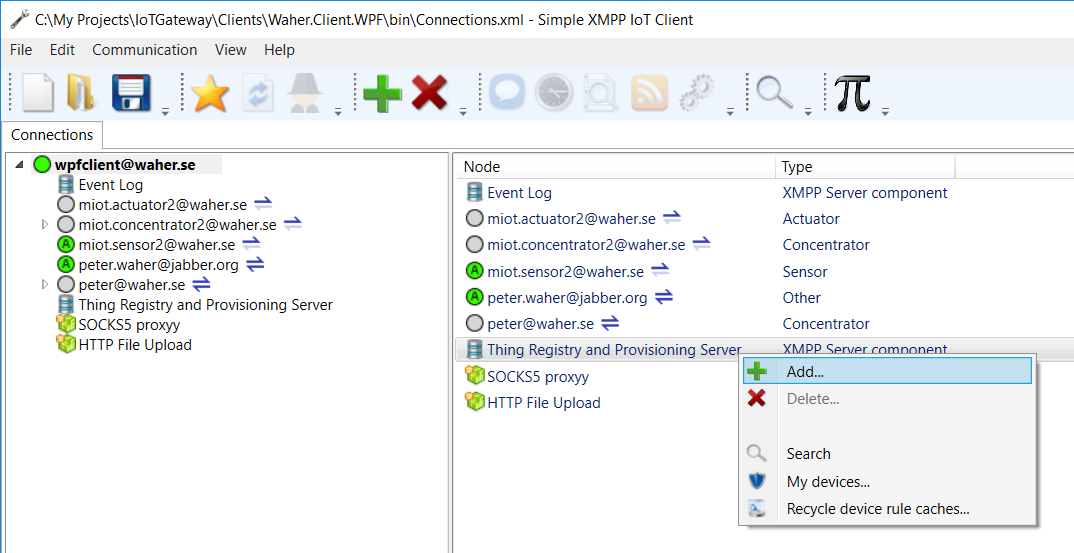
Task: Click the Save floppy disk icon
Action: tap(130, 93)
